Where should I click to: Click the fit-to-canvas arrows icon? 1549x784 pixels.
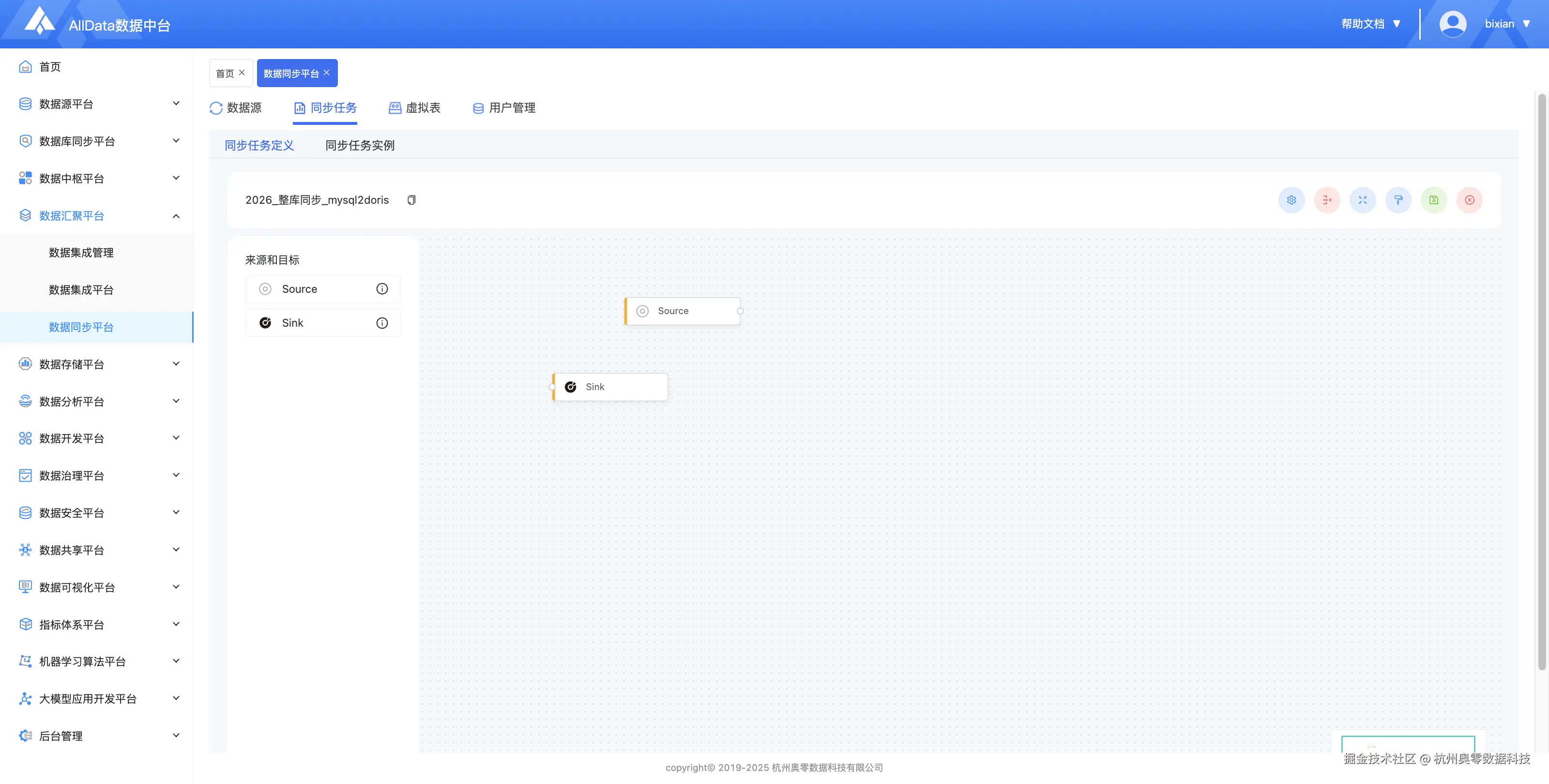(1363, 200)
